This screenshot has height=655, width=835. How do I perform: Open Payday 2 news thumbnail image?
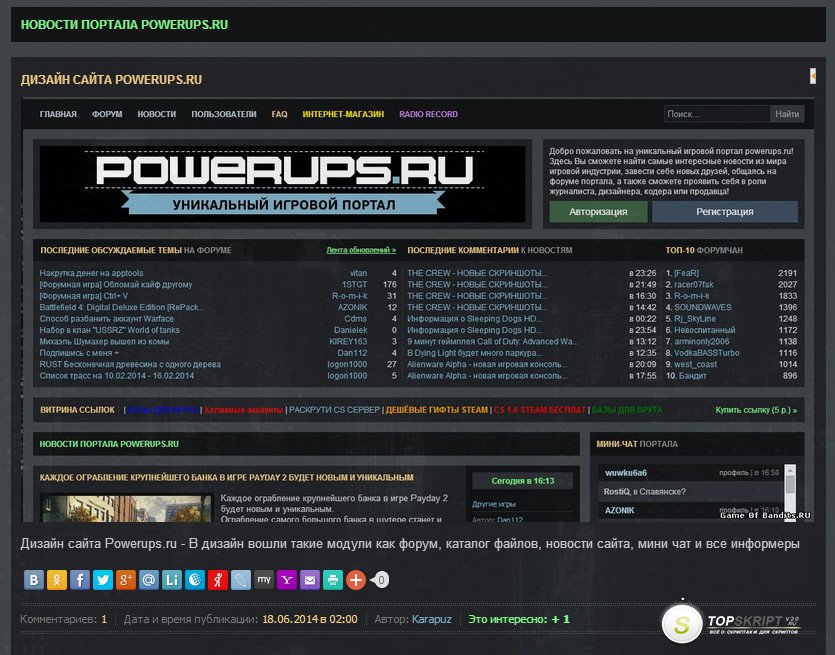[126, 508]
